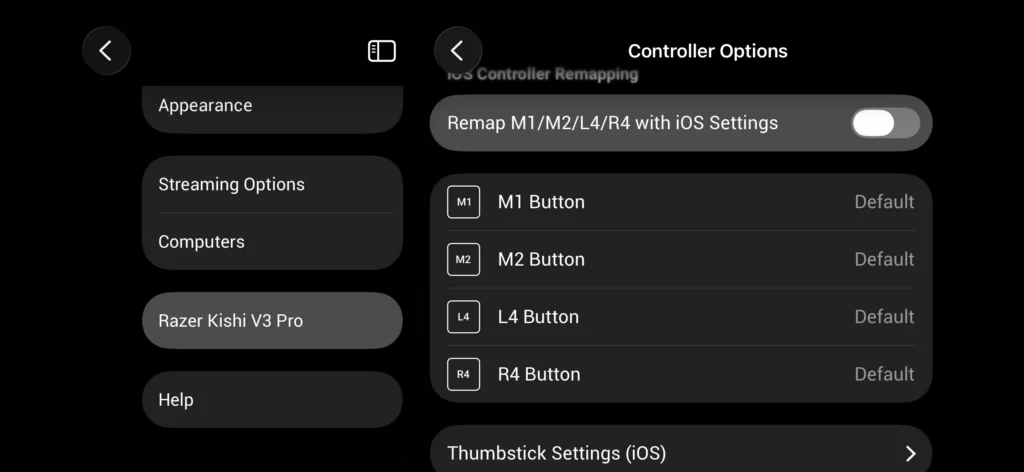Viewport: 1024px width, 472px height.
Task: Tap the sidebar back arrow icon
Action: tap(106, 50)
